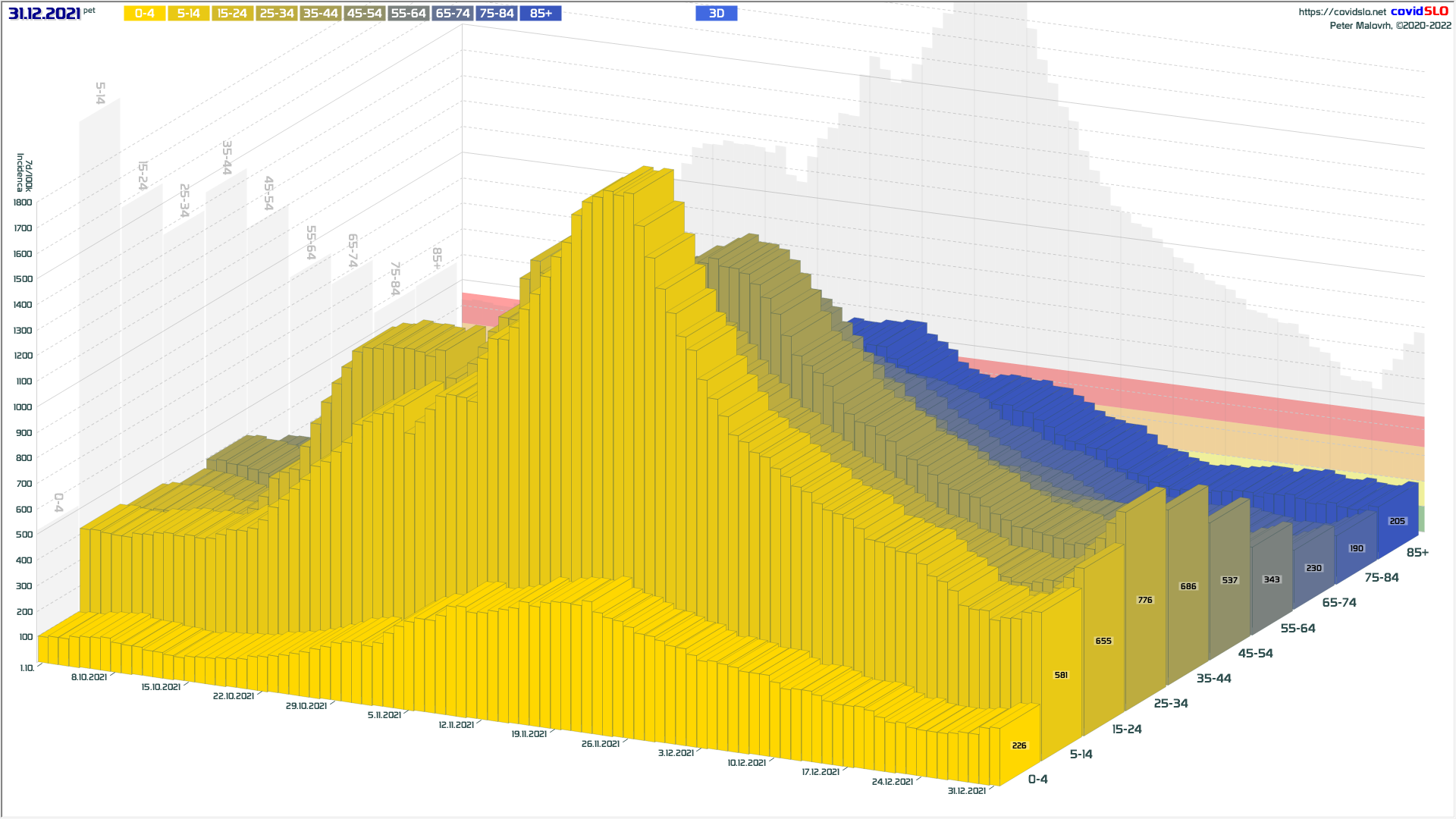Toggle the 35-44 age group button
1456x819 pixels.
coord(321,14)
